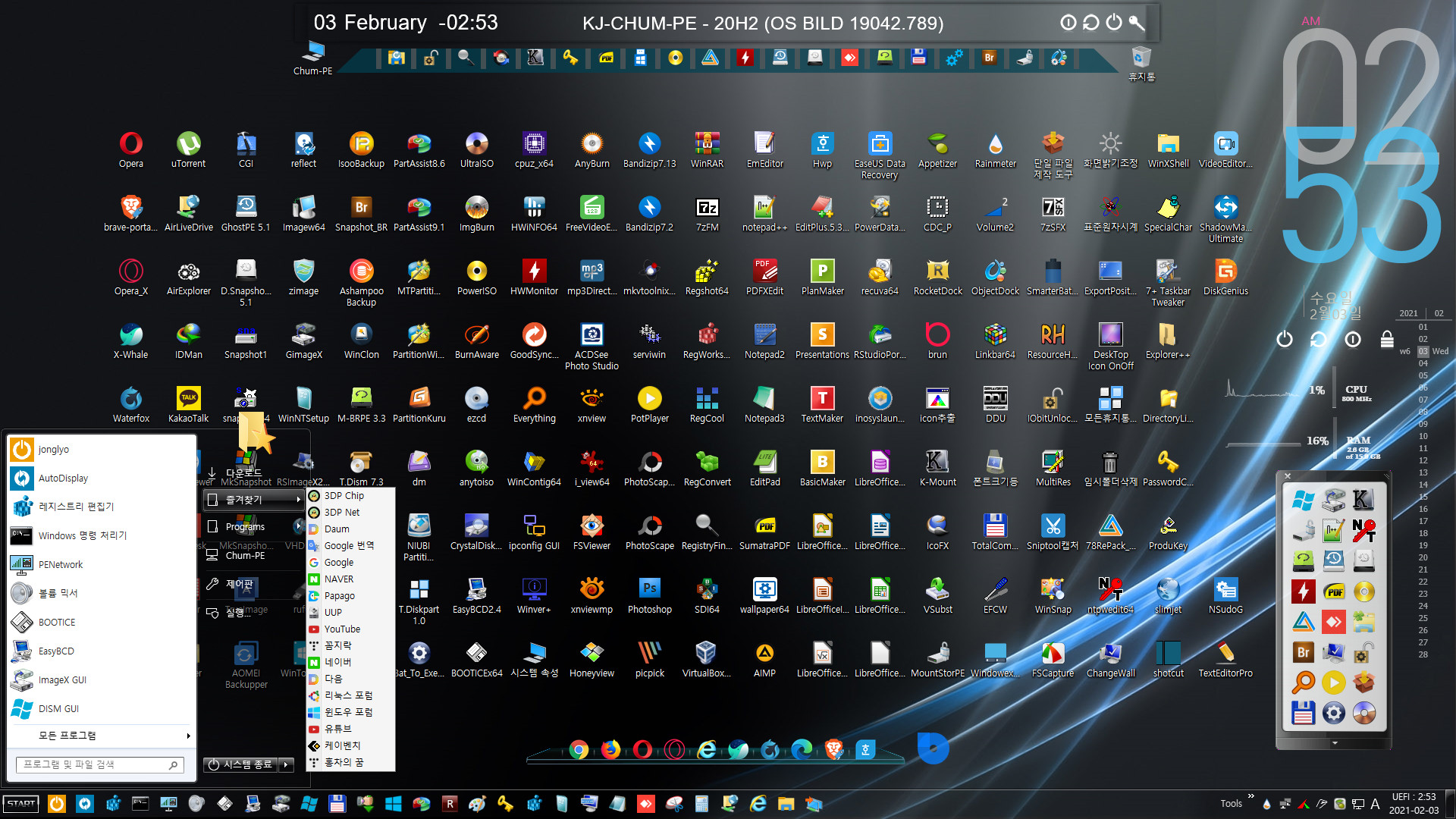The width and height of the screenshot is (1456, 819).
Task: Open DiskGenius desktop icon
Action: coord(1225,277)
